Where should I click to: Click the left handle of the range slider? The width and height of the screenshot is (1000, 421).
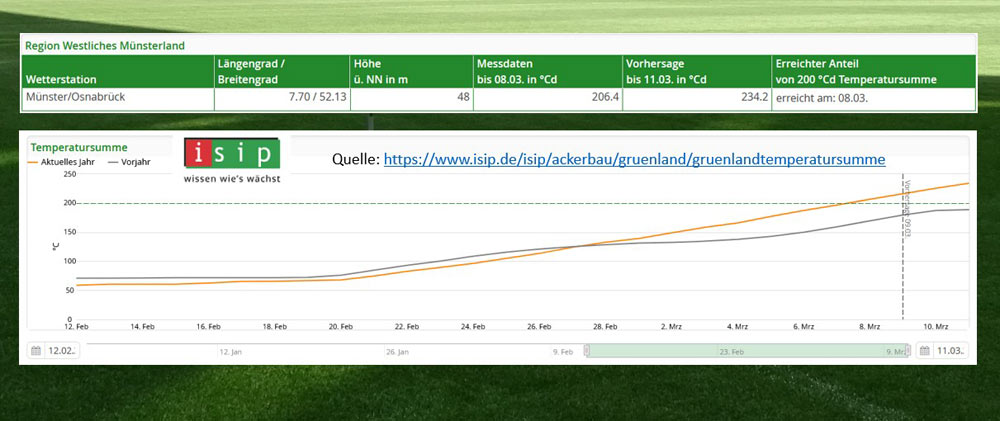[587, 351]
